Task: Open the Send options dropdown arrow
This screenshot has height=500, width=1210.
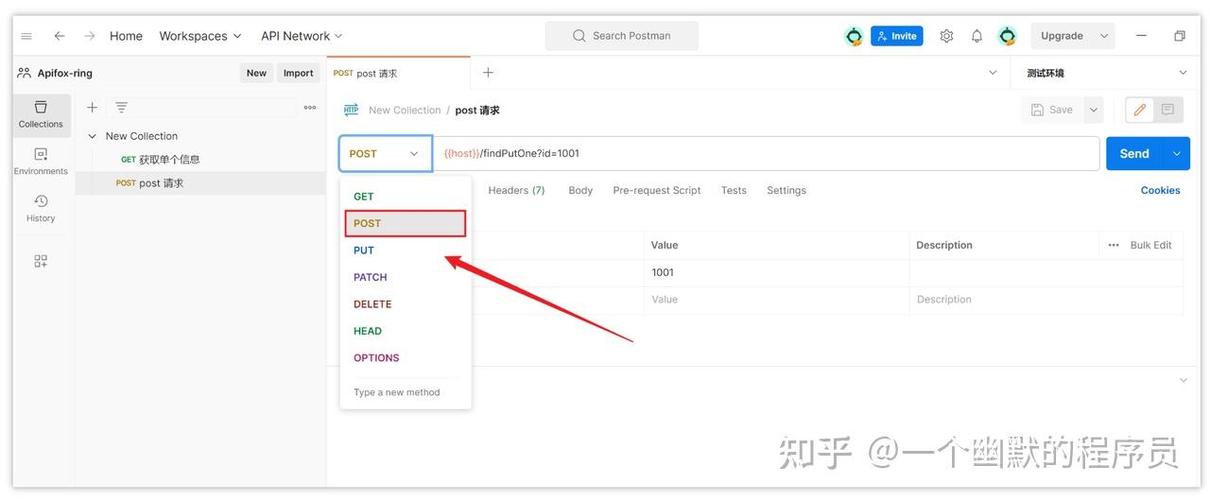Action: (1176, 154)
